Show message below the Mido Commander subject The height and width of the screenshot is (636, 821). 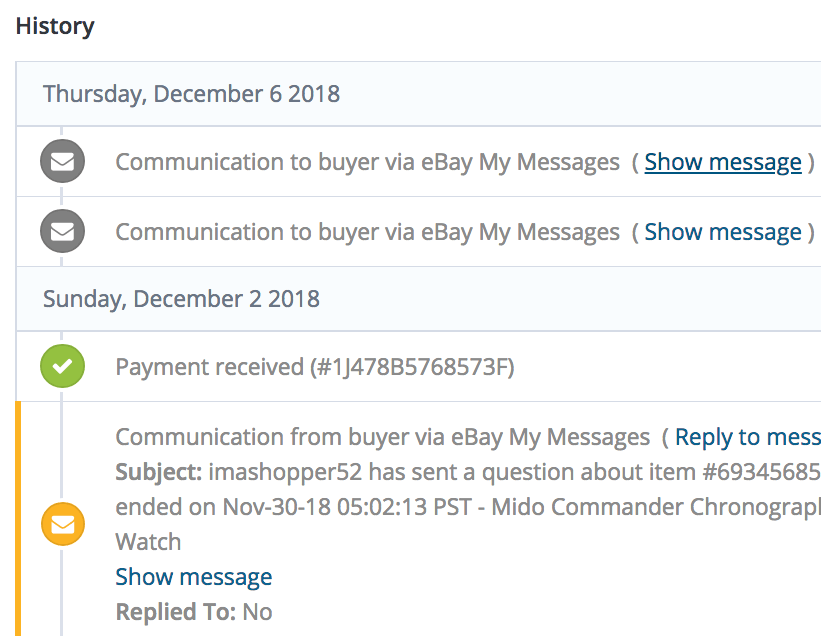click(194, 577)
